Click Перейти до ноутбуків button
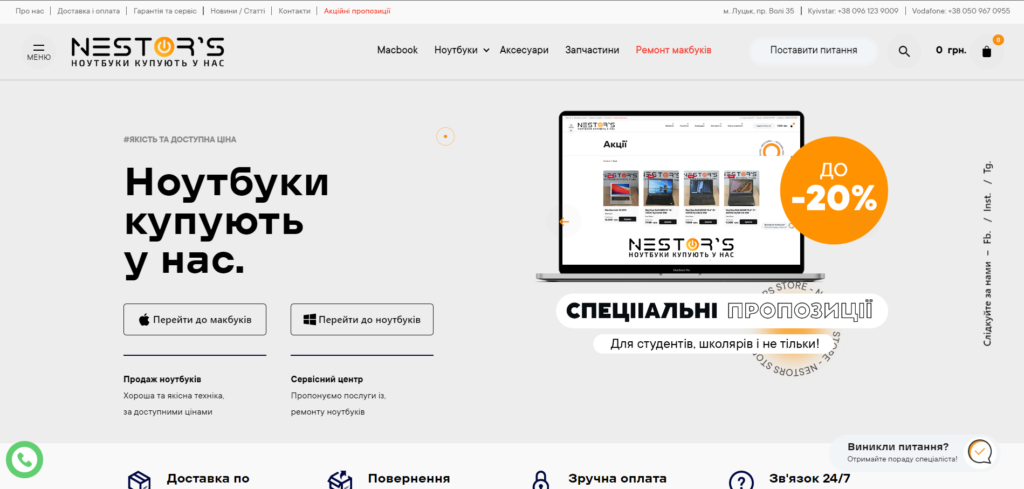Image resolution: width=1024 pixels, height=489 pixels. tap(362, 319)
